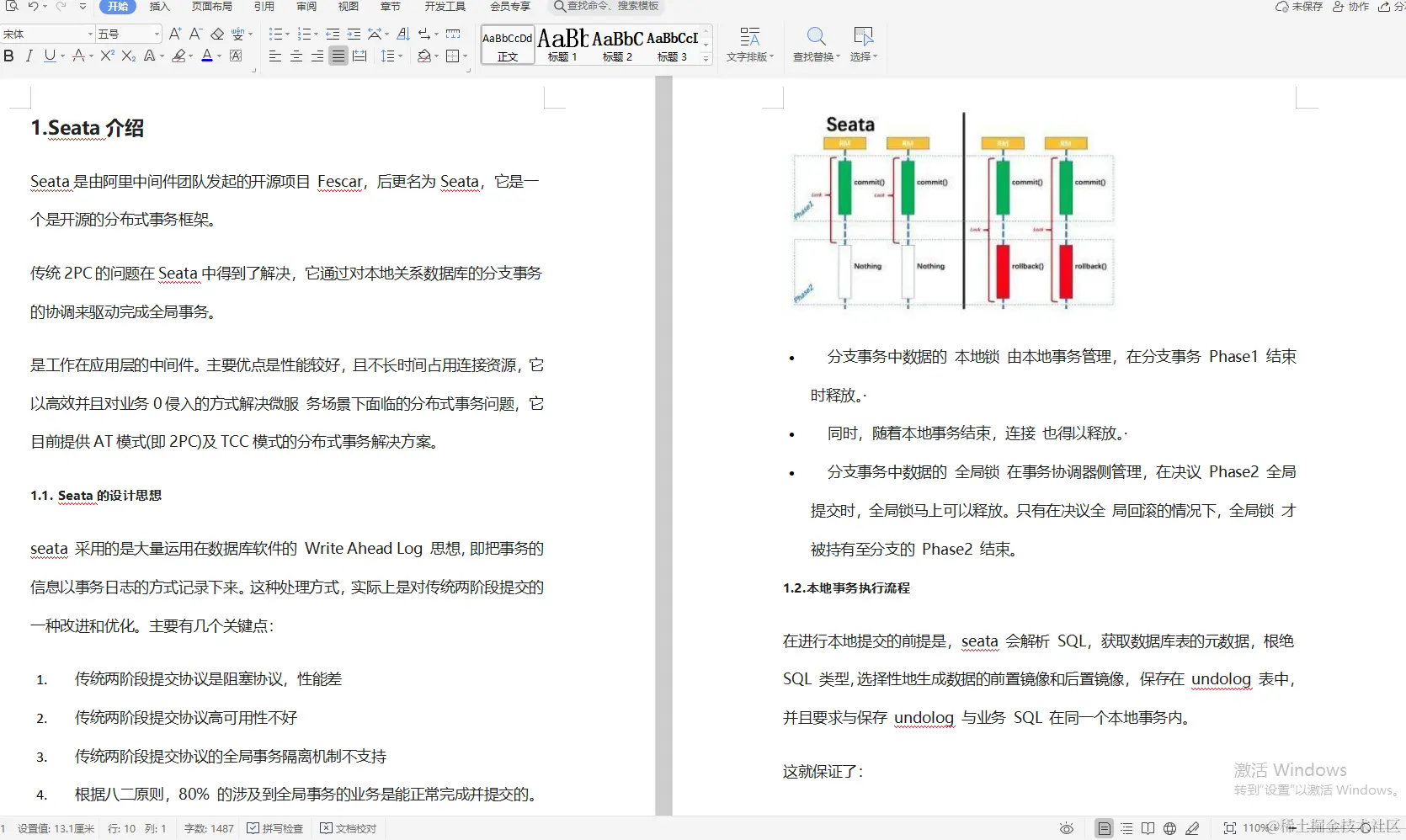Select the highlight color tool

coord(179,56)
